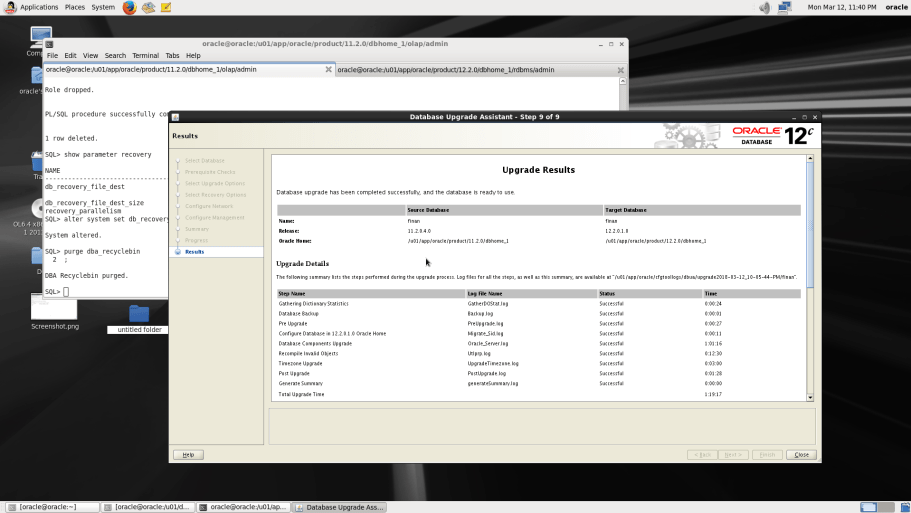Click the Summary step in sidebar

(x=196, y=229)
